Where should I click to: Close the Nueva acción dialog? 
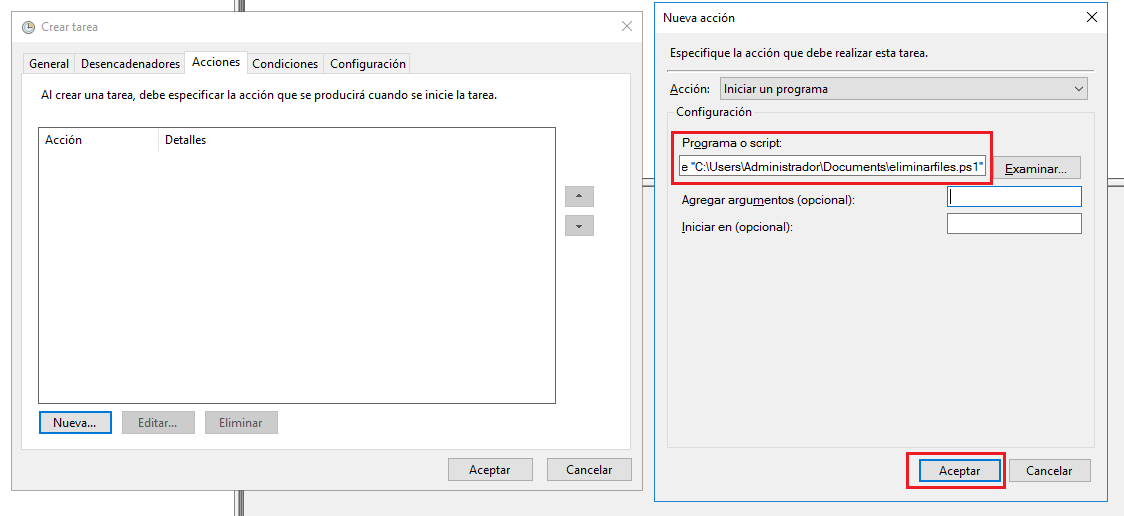[x=1092, y=18]
